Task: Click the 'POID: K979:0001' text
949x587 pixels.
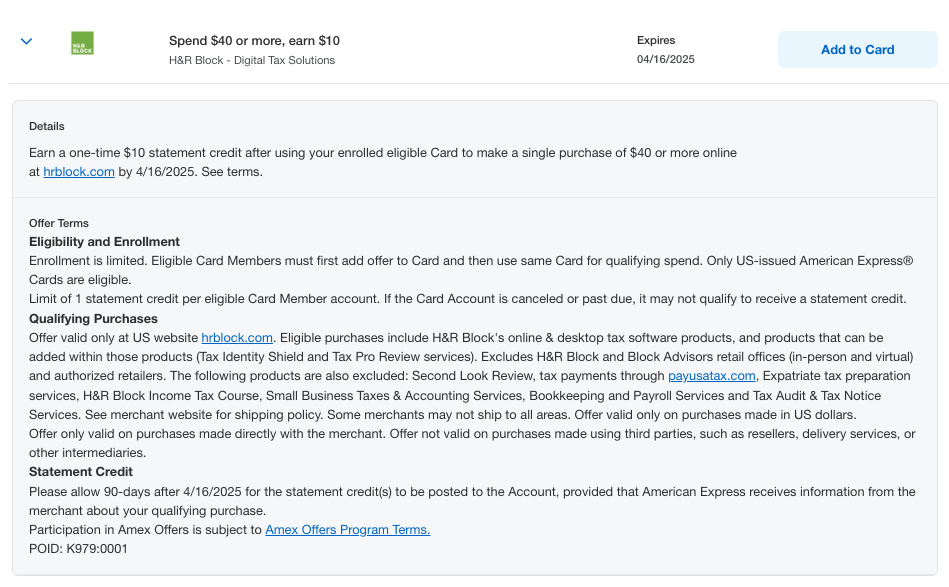Action: pyautogui.click(x=78, y=549)
